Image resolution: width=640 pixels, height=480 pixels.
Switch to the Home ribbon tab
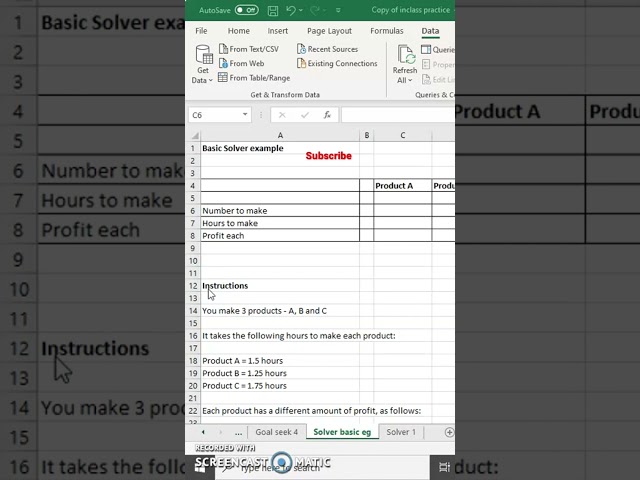[239, 31]
